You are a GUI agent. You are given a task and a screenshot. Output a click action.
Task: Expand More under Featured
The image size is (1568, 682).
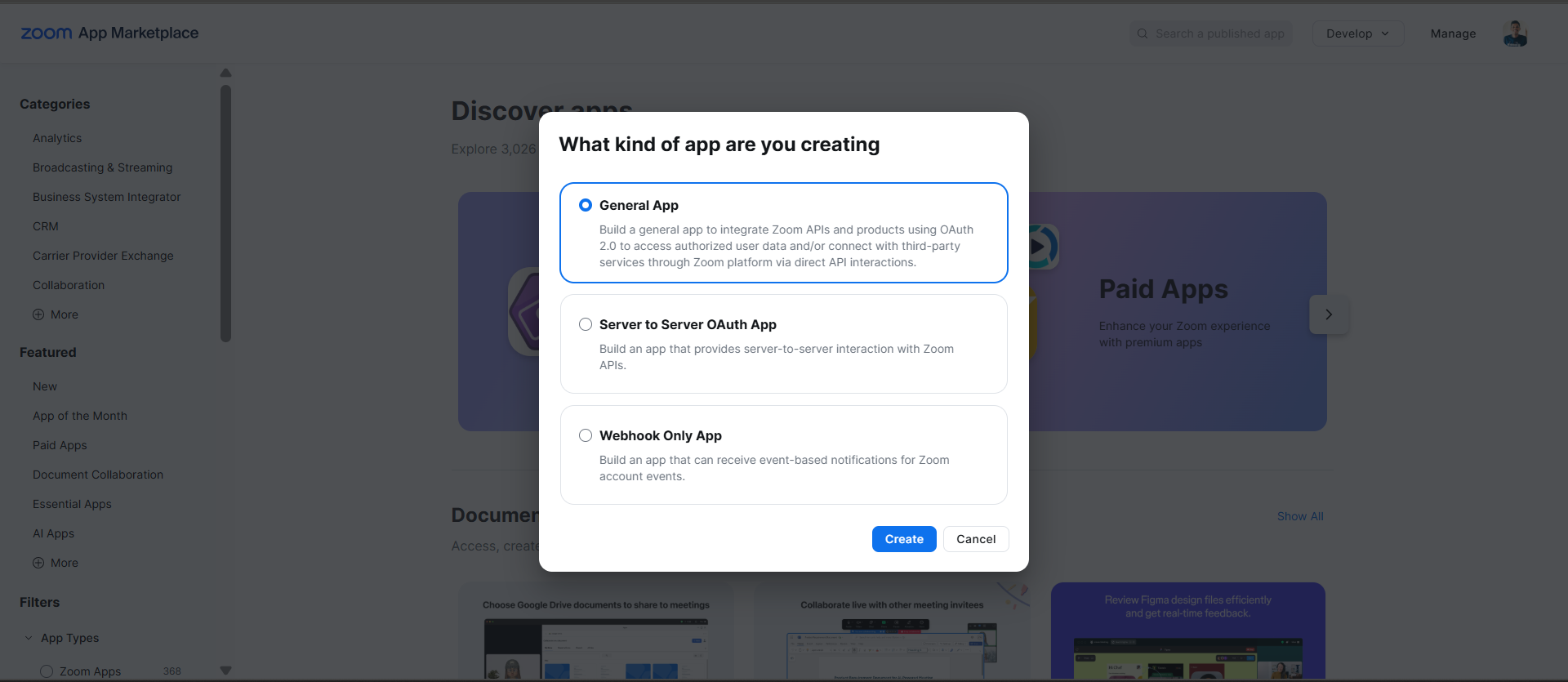pyautogui.click(x=56, y=563)
